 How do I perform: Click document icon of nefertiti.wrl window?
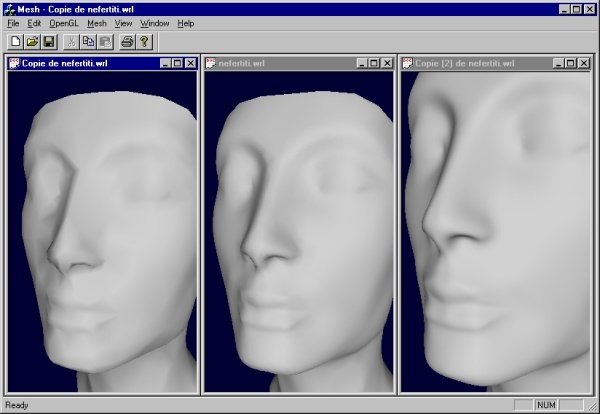(211, 63)
